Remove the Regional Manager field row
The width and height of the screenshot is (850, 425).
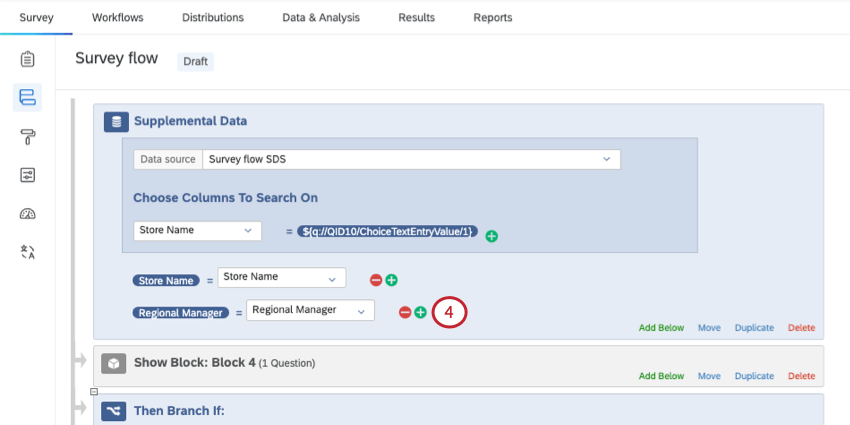coord(405,312)
